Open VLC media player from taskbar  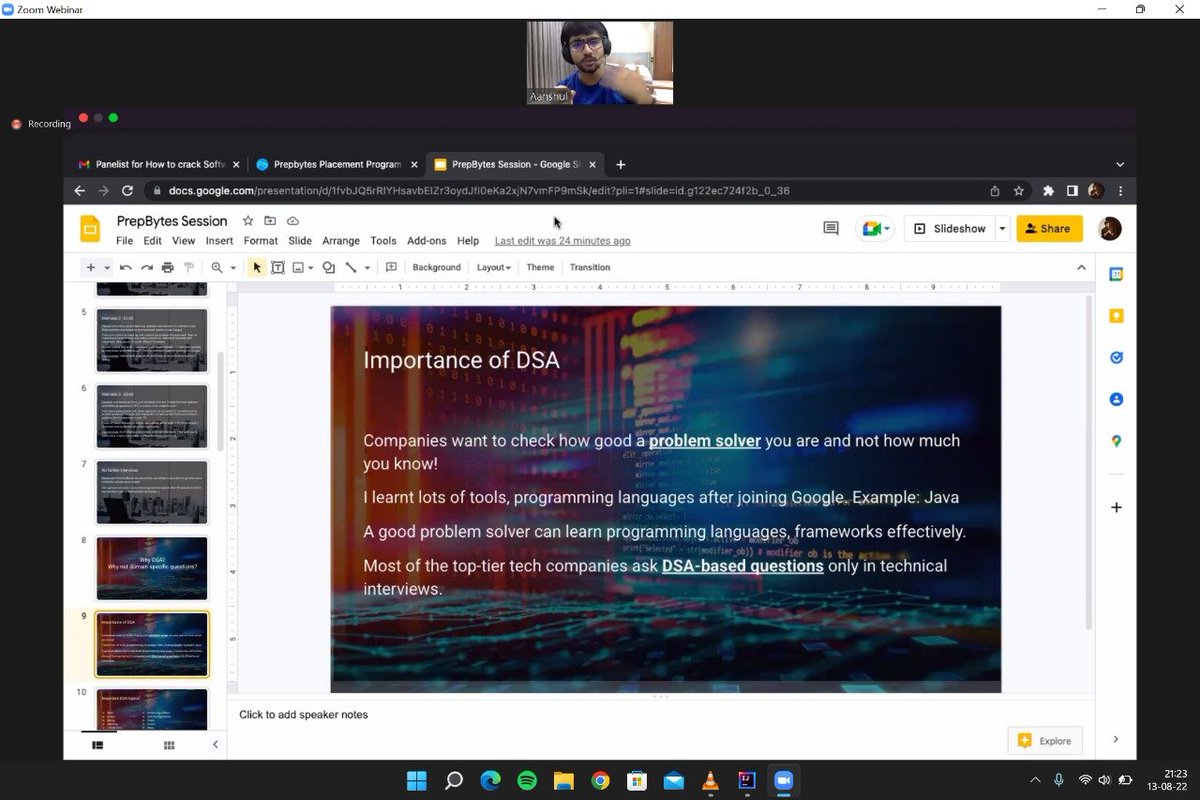click(x=710, y=781)
